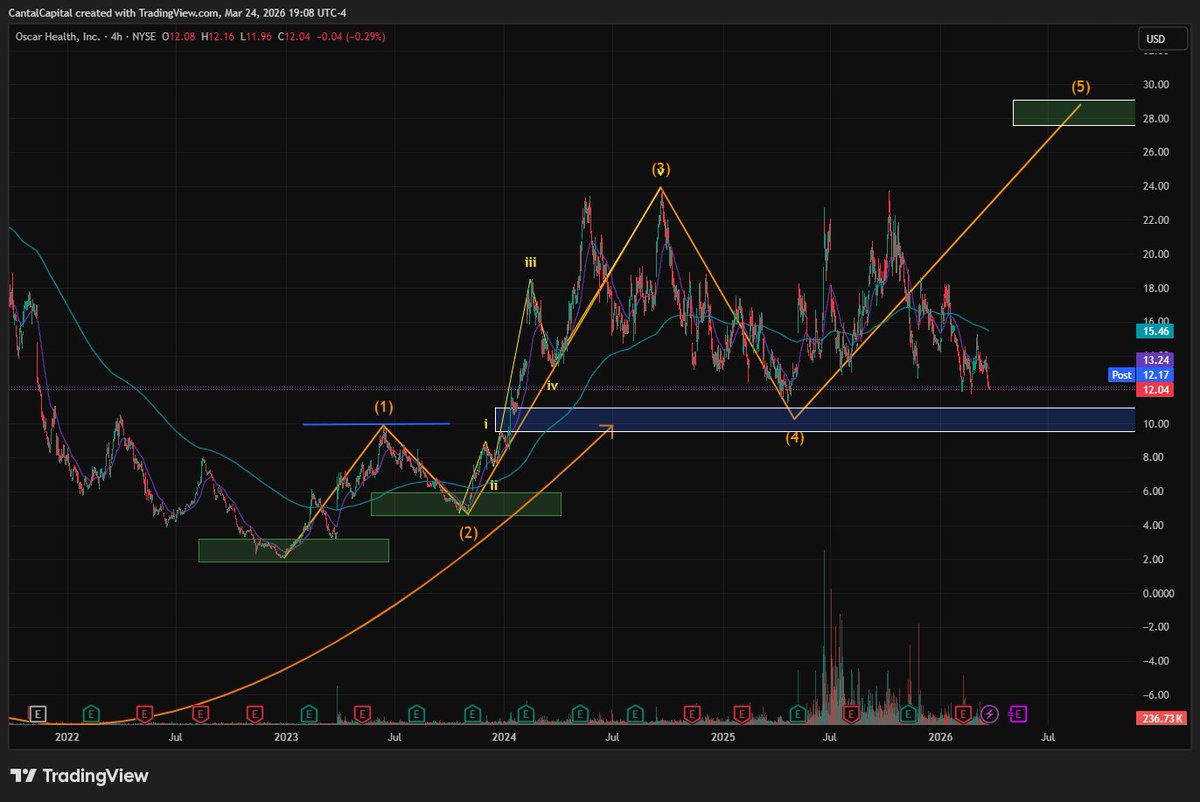This screenshot has width=1200, height=802.
Task: Click the earnings E badge at far bottom left
Action: pos(37,713)
